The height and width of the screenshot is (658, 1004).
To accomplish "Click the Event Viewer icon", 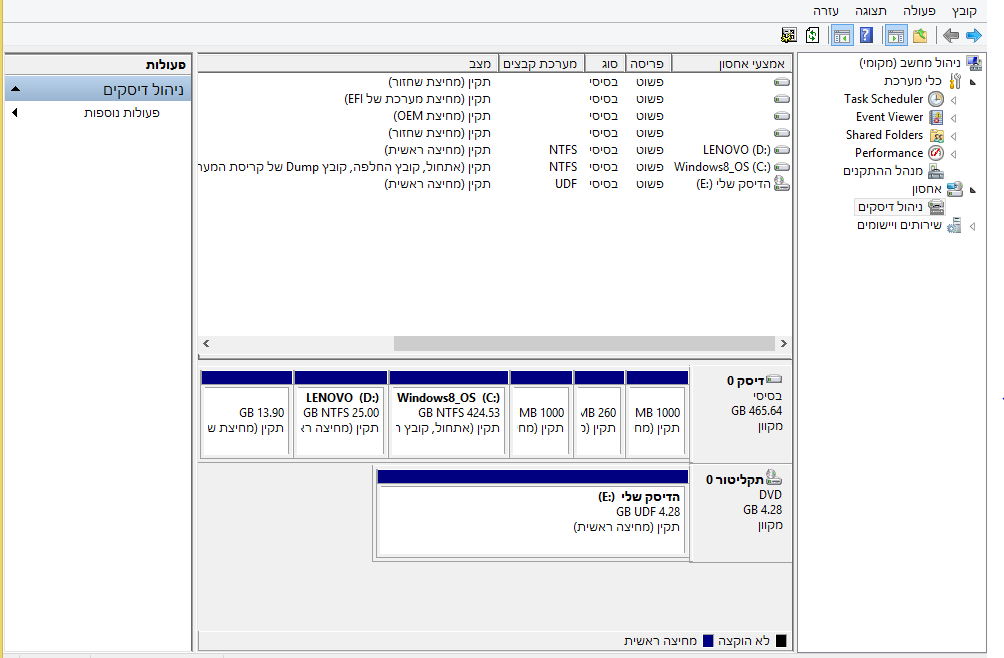I will (936, 117).
